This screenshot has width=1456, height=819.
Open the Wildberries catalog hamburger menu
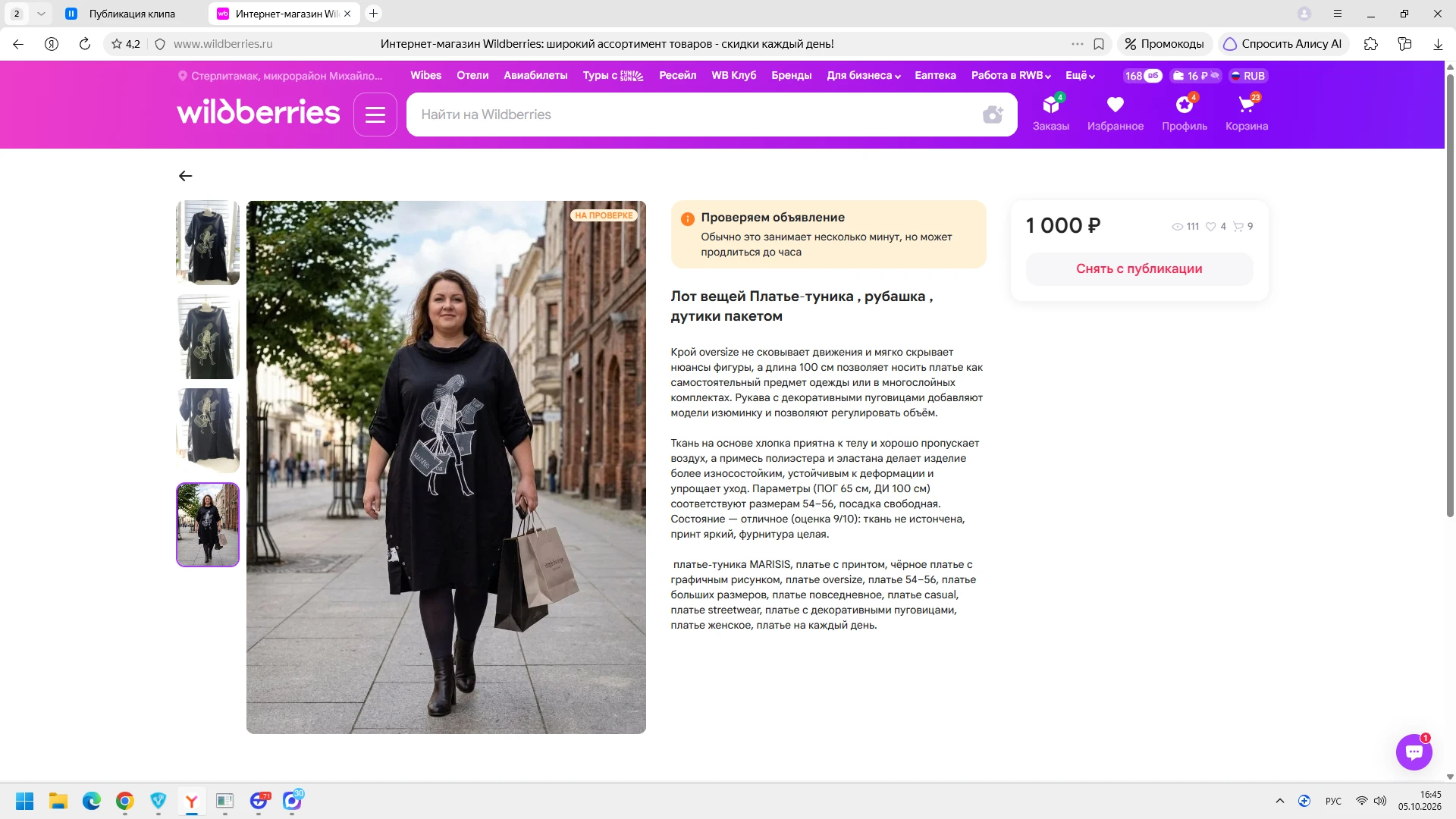[375, 115]
